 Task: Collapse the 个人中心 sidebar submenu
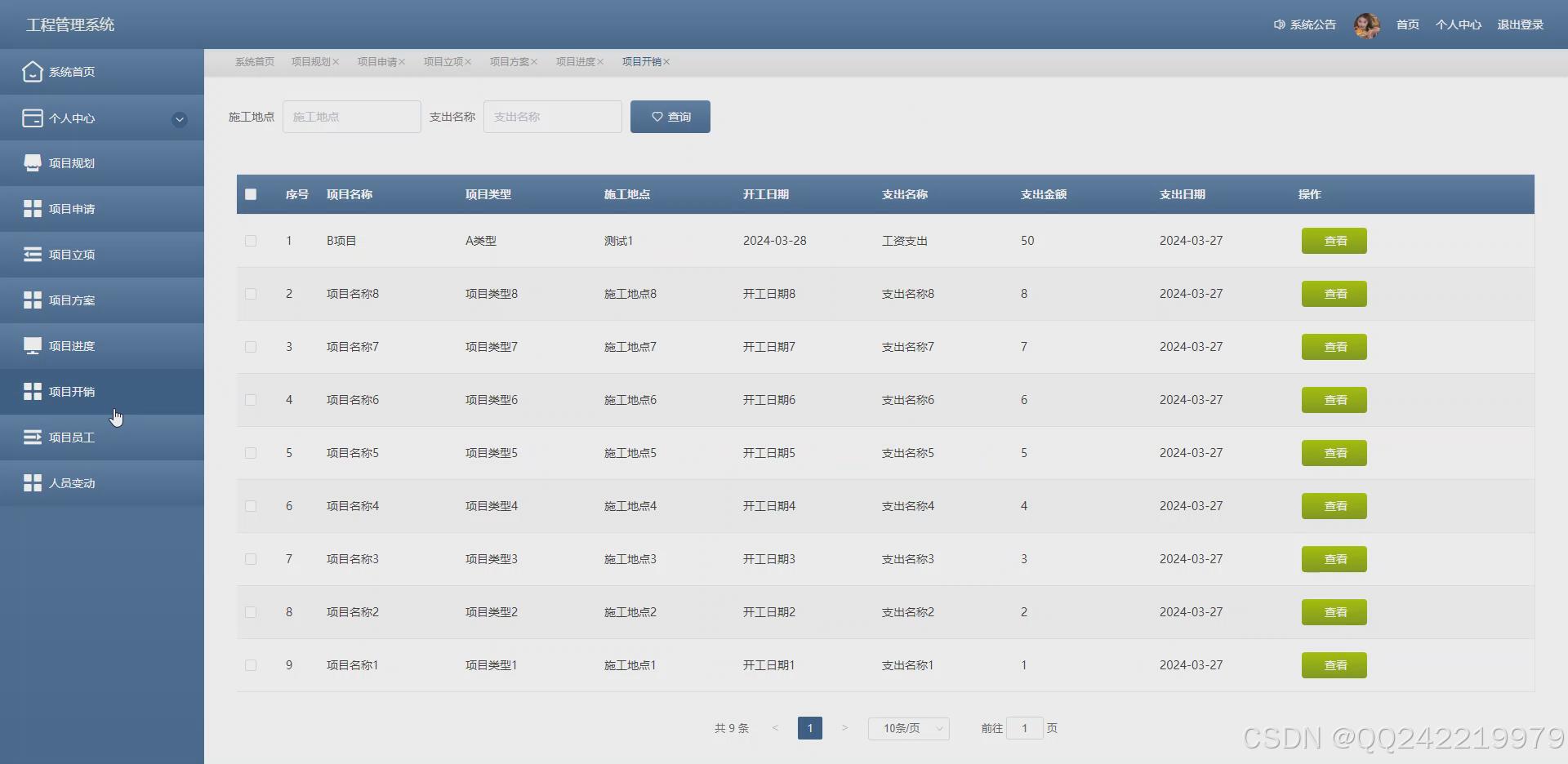click(179, 119)
